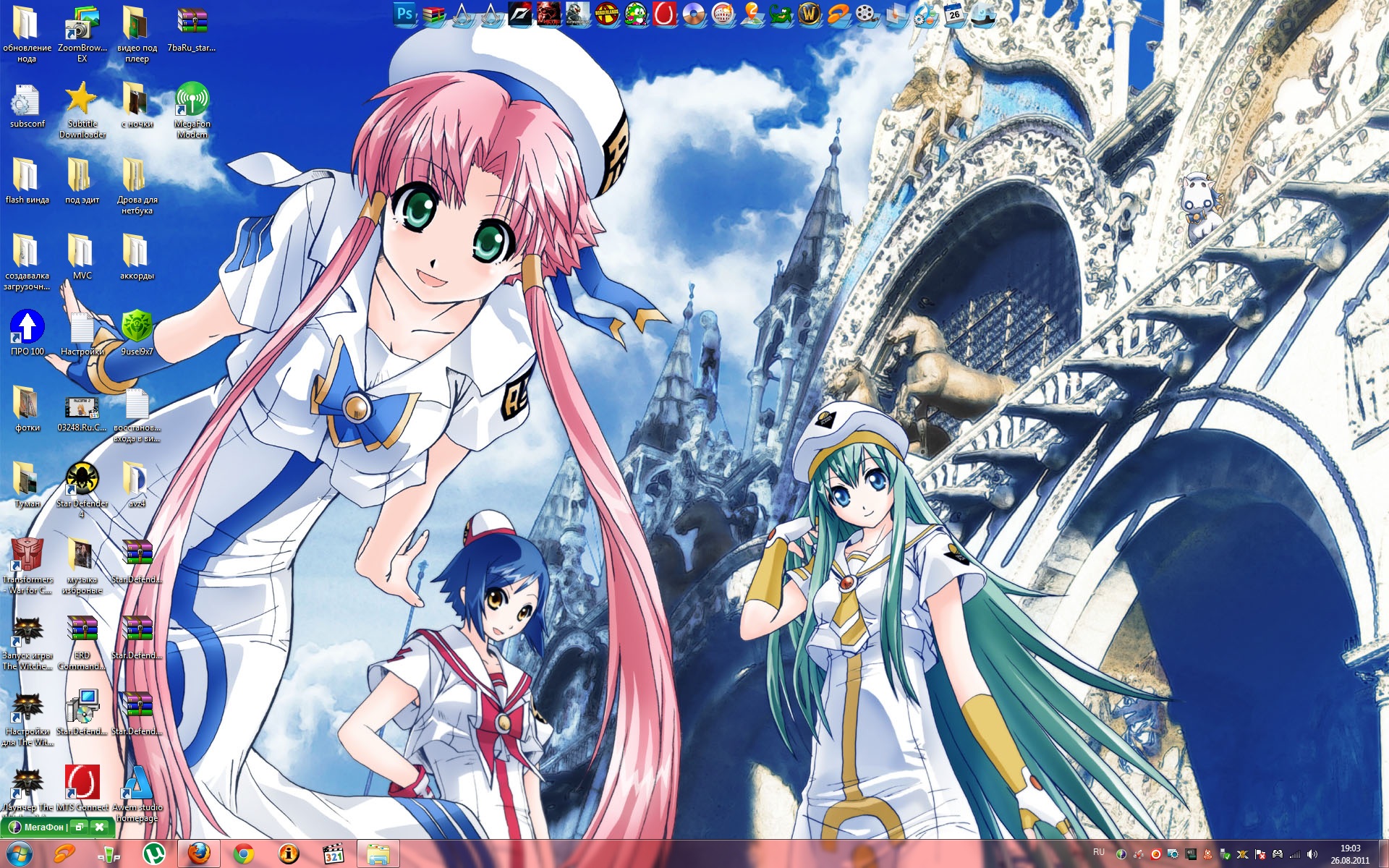Check network signal strength tray icon
This screenshot has width=1389, height=868.
(x=1295, y=854)
